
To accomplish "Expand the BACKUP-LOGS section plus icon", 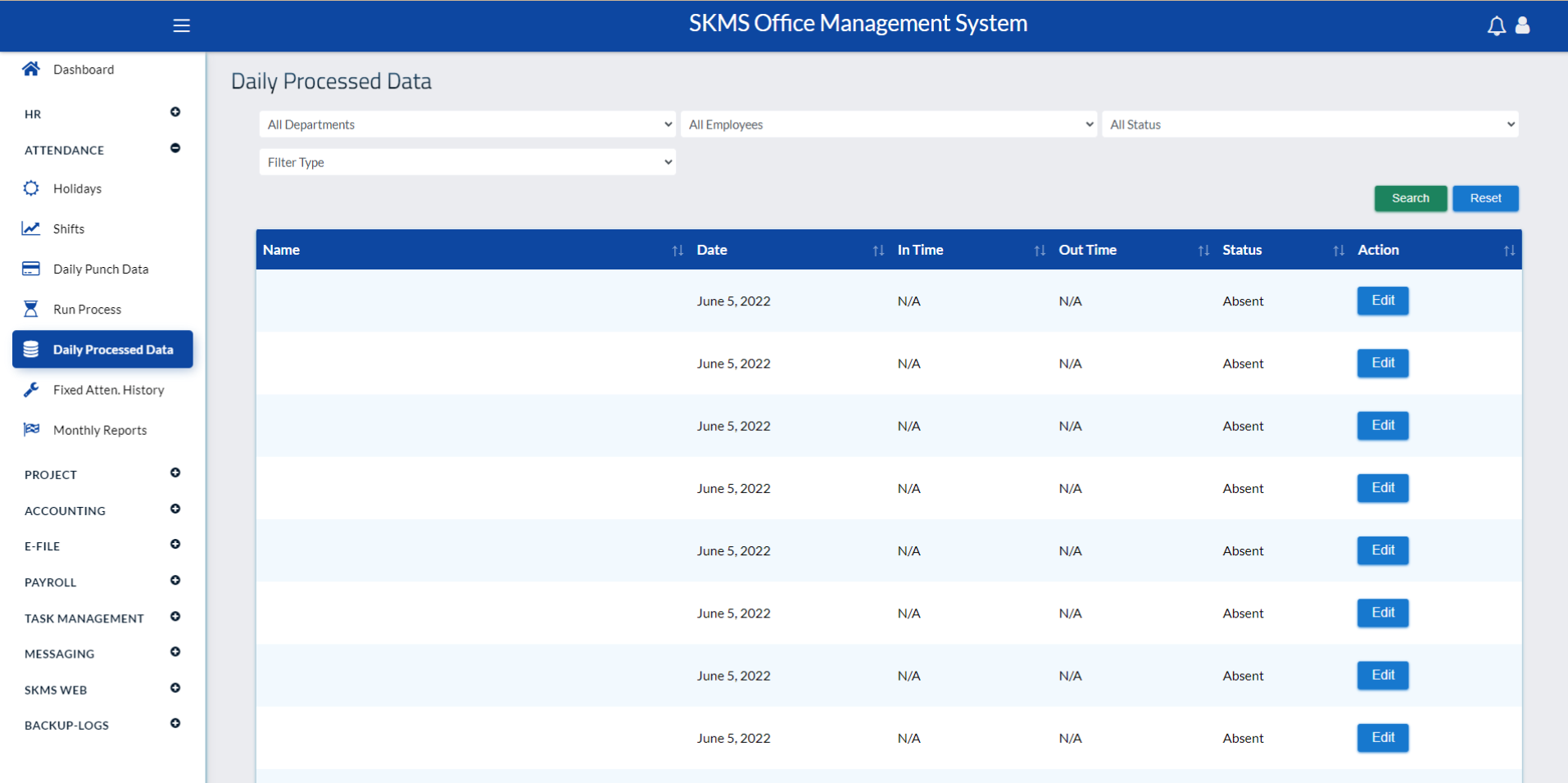I will point(175,723).
